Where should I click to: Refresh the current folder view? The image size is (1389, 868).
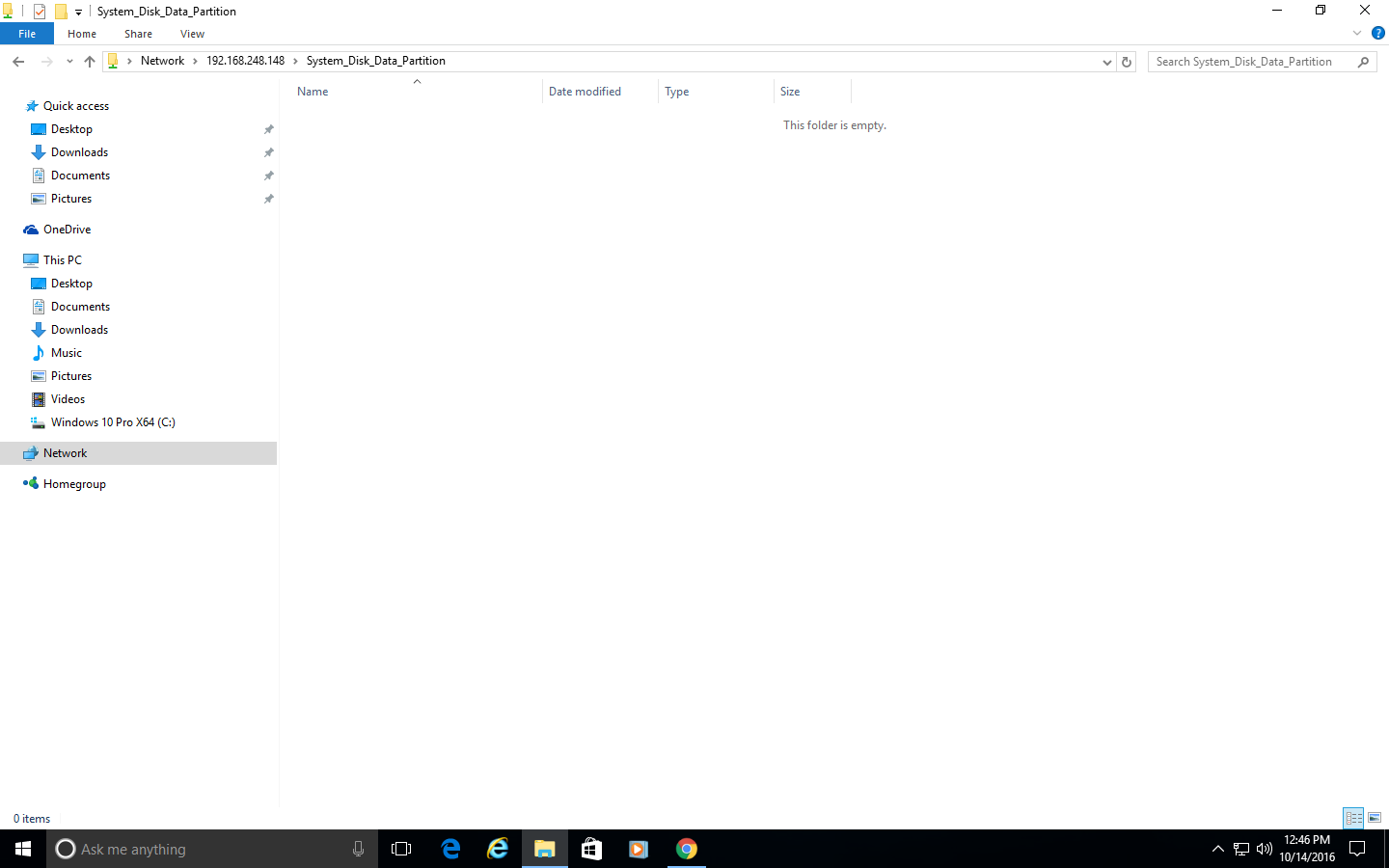point(1127,62)
